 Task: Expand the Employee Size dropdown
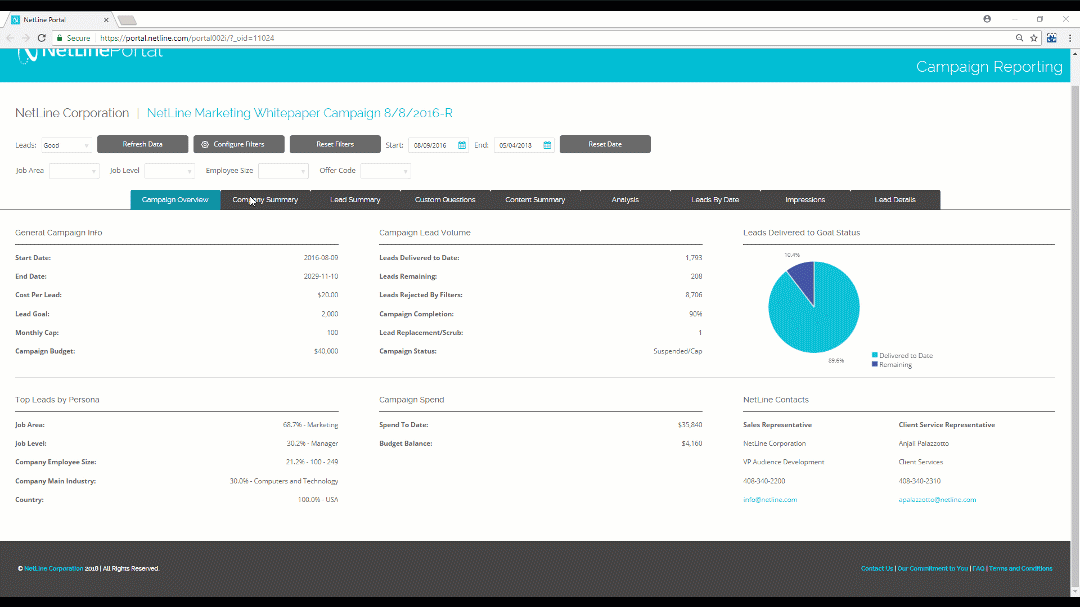pyautogui.click(x=283, y=171)
